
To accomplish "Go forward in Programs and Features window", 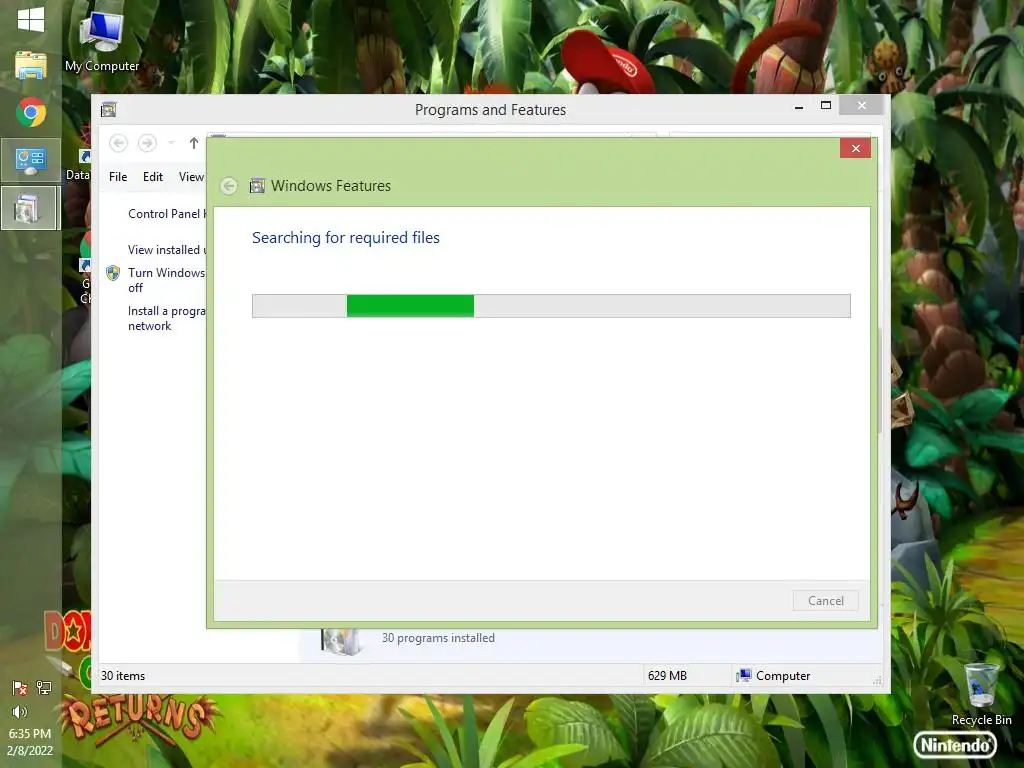I will click(x=148, y=143).
